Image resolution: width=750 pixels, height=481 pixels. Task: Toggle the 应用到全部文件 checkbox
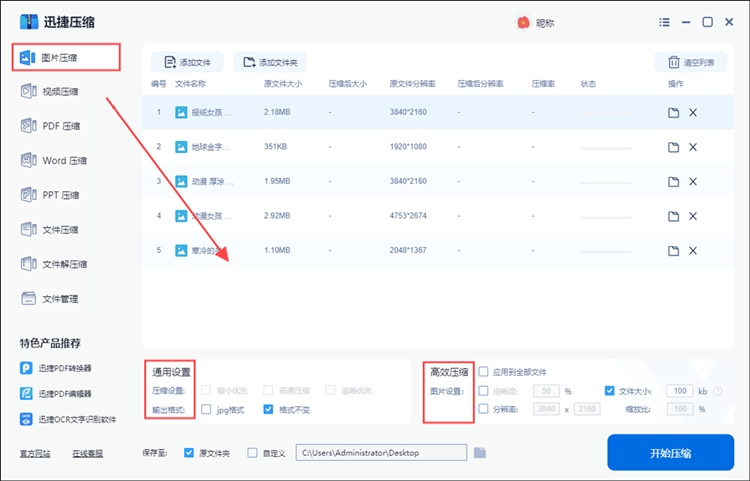click(484, 372)
